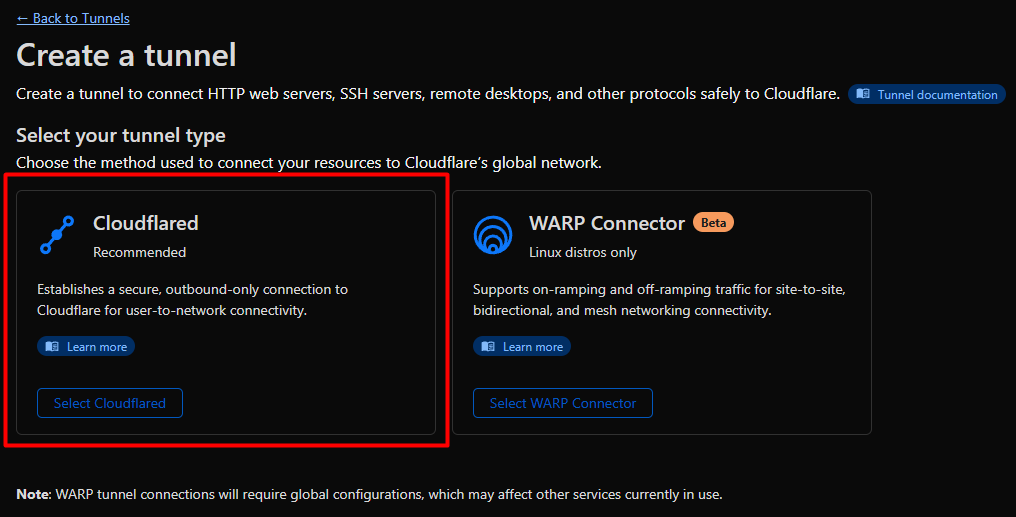
Task: Click the book icon beside Tunnel documentation
Action: coord(862,95)
